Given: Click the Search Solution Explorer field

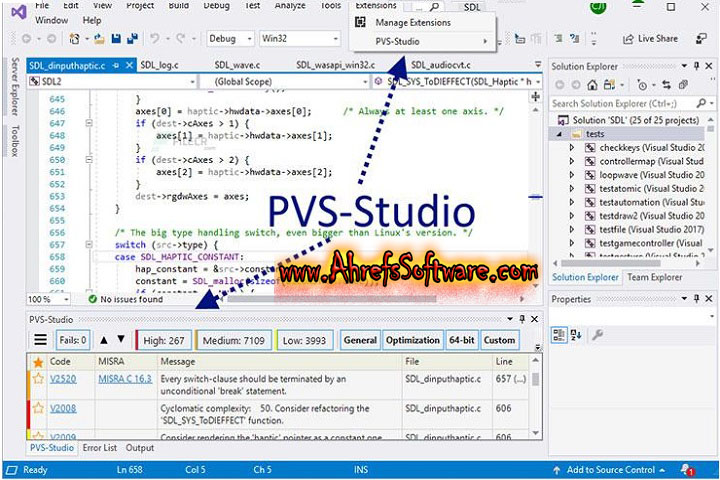Looking at the screenshot, I should pos(625,103).
